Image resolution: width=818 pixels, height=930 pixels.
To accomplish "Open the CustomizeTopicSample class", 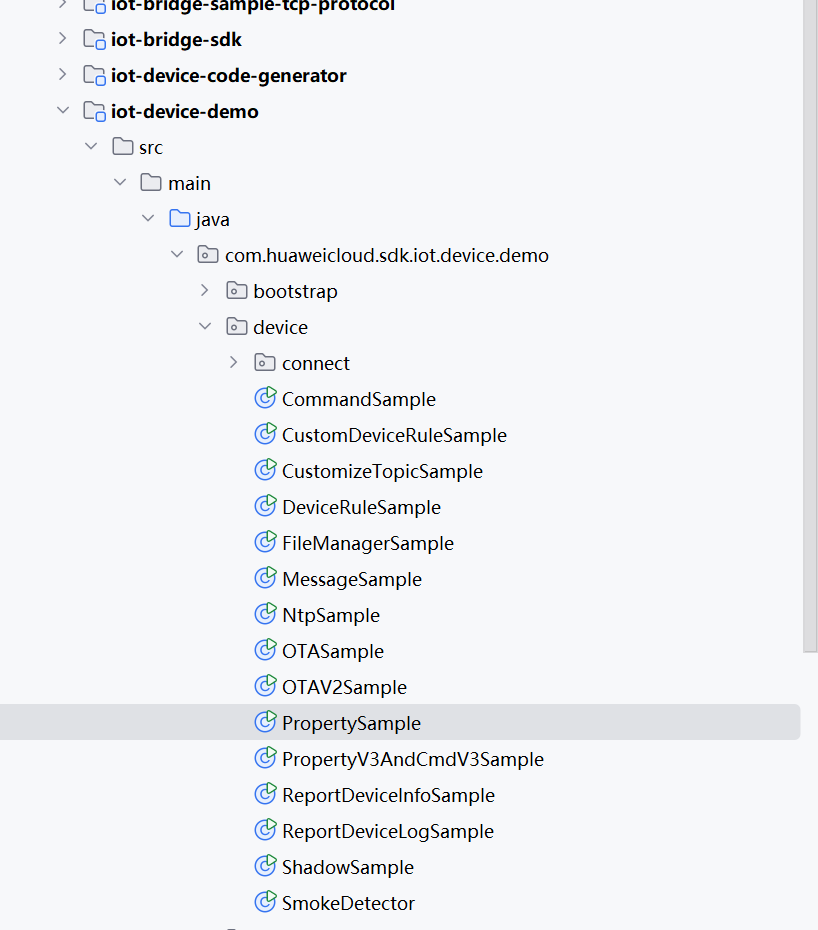I will [x=383, y=472].
